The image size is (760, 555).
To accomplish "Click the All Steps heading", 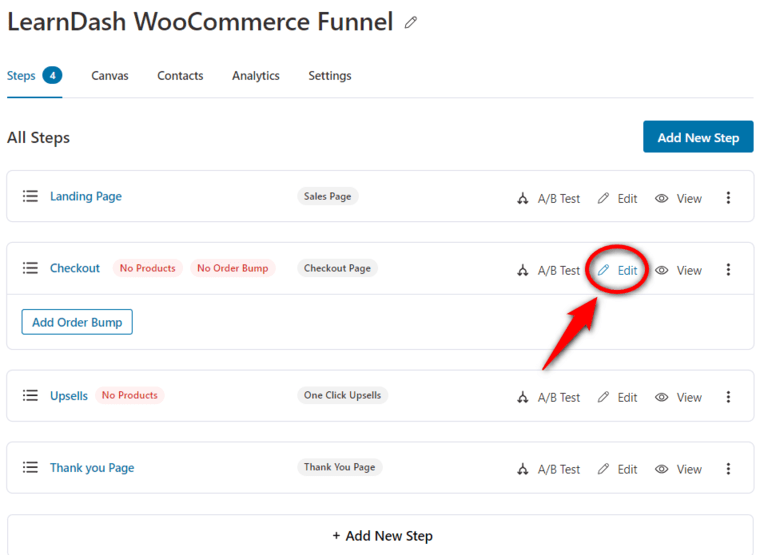I will pyautogui.click(x=38, y=138).
